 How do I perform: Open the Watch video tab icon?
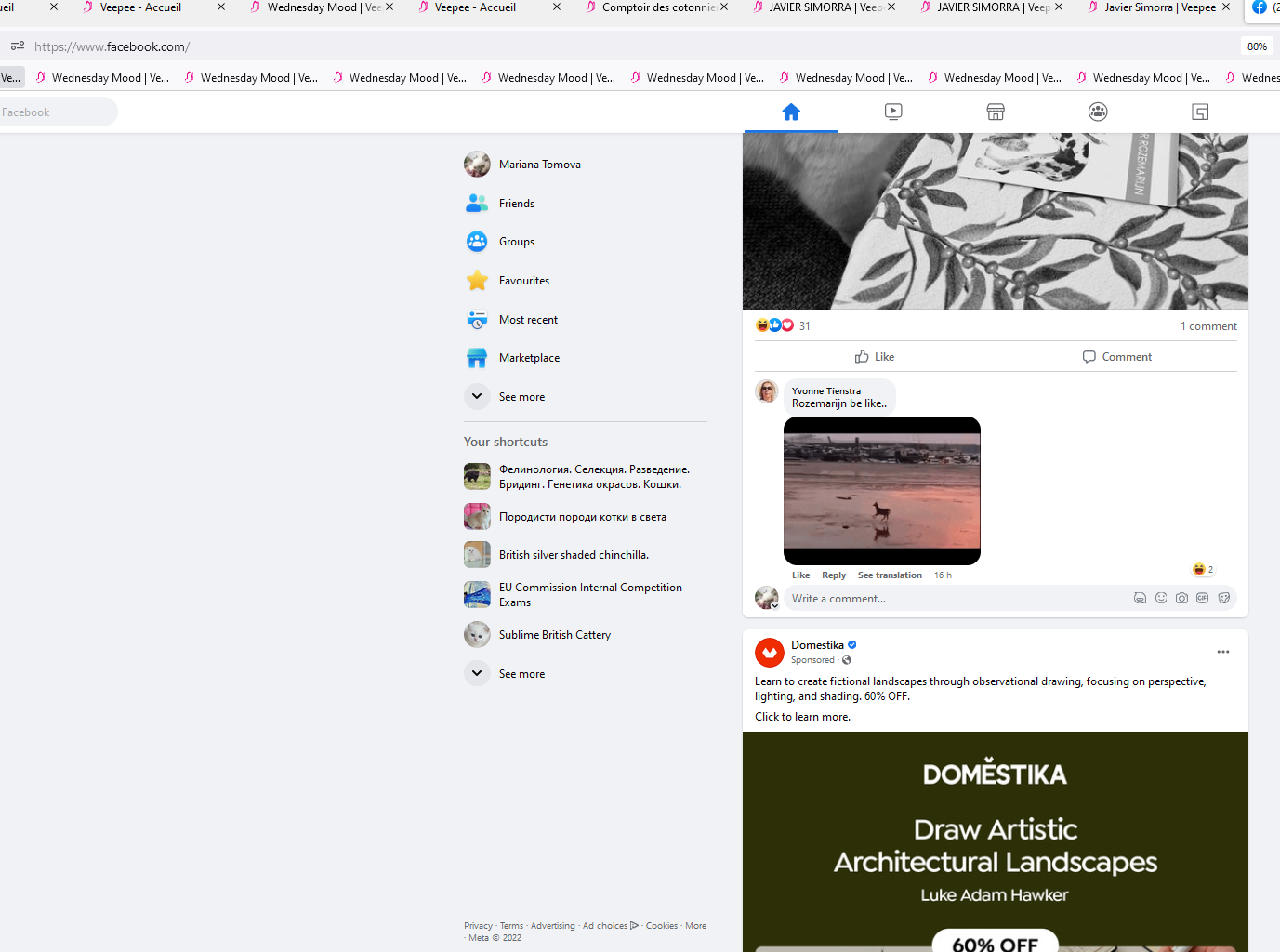click(x=893, y=112)
